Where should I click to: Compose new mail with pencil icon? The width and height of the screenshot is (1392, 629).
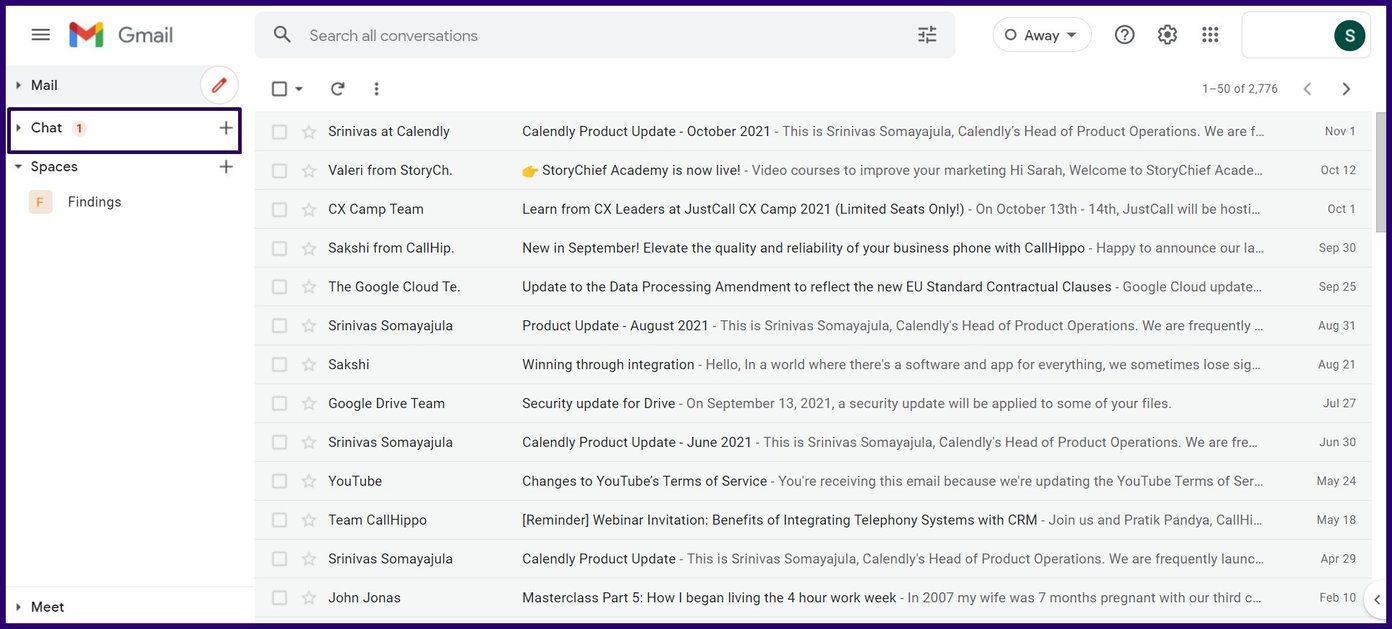(219, 85)
